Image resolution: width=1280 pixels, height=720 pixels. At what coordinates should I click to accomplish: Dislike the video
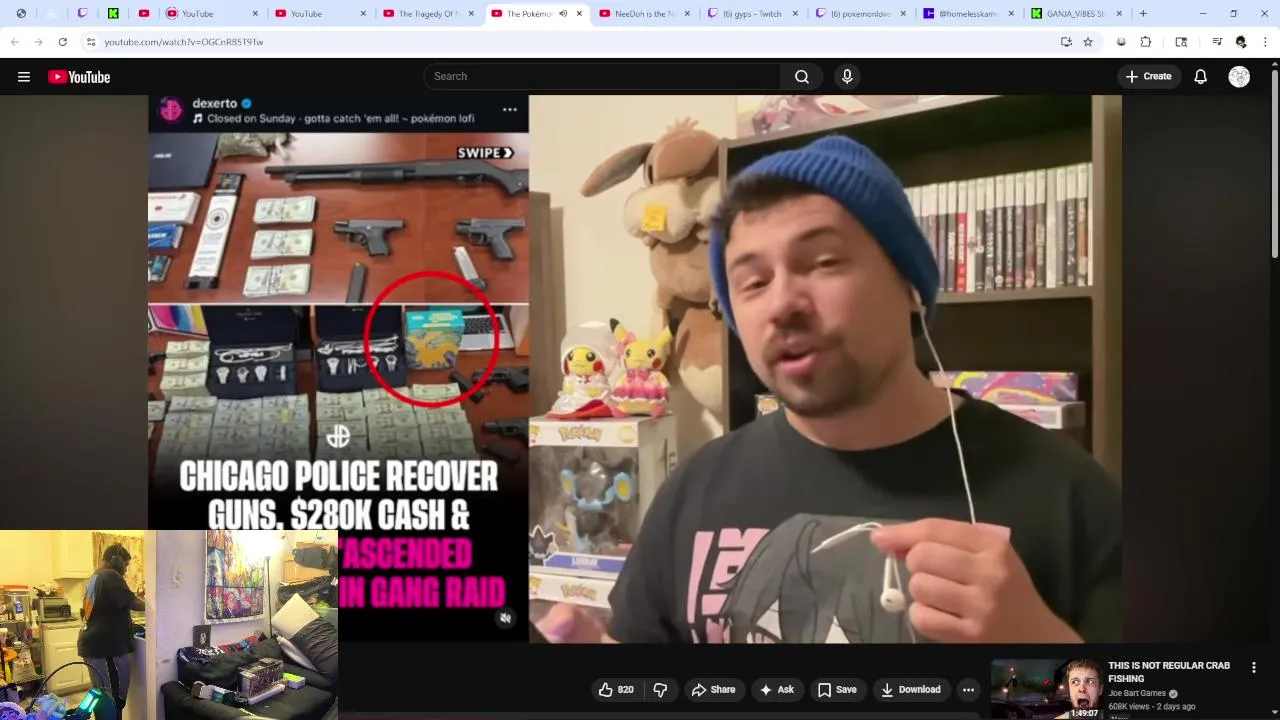[660, 689]
